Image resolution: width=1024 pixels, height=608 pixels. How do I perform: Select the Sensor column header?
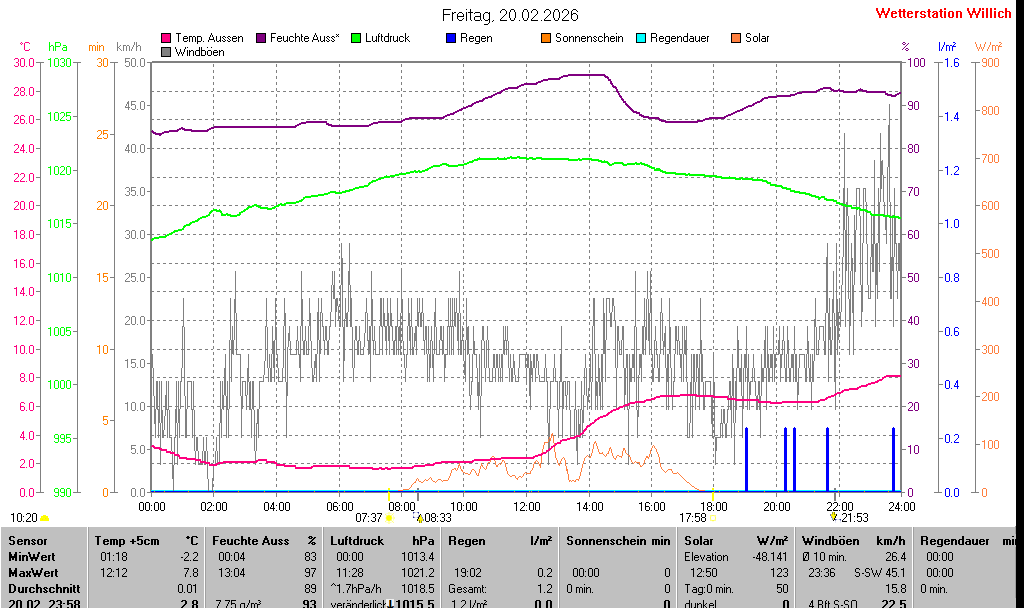[x=27, y=540]
